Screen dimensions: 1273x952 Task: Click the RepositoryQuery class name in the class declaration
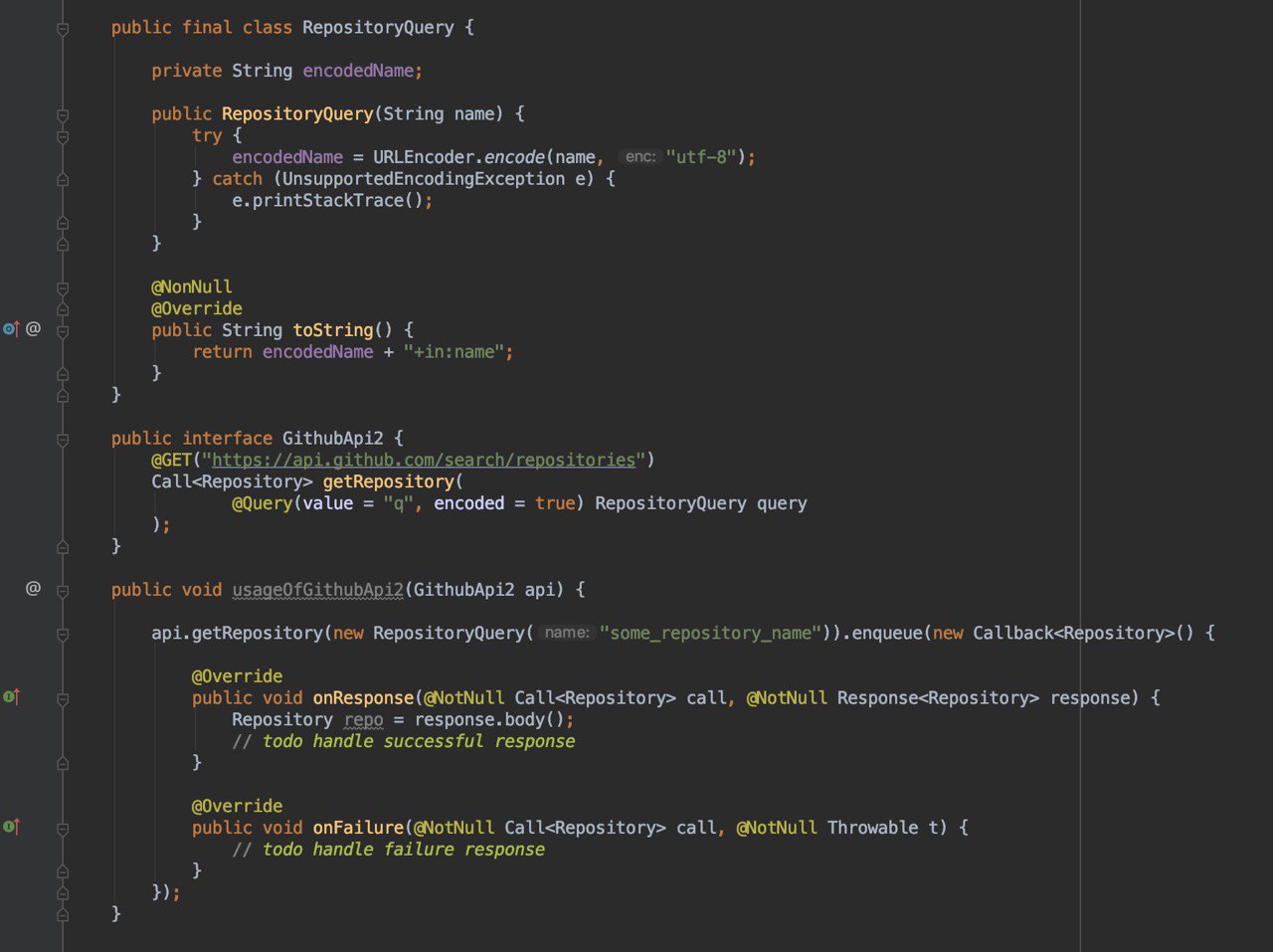378,28
